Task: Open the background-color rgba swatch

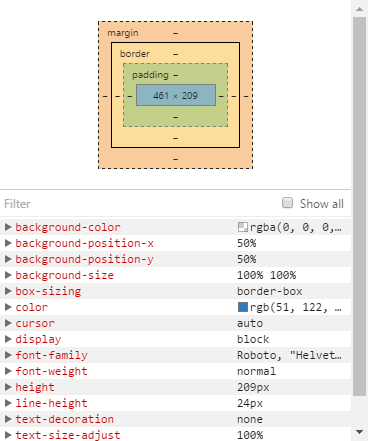Action: coord(243,227)
